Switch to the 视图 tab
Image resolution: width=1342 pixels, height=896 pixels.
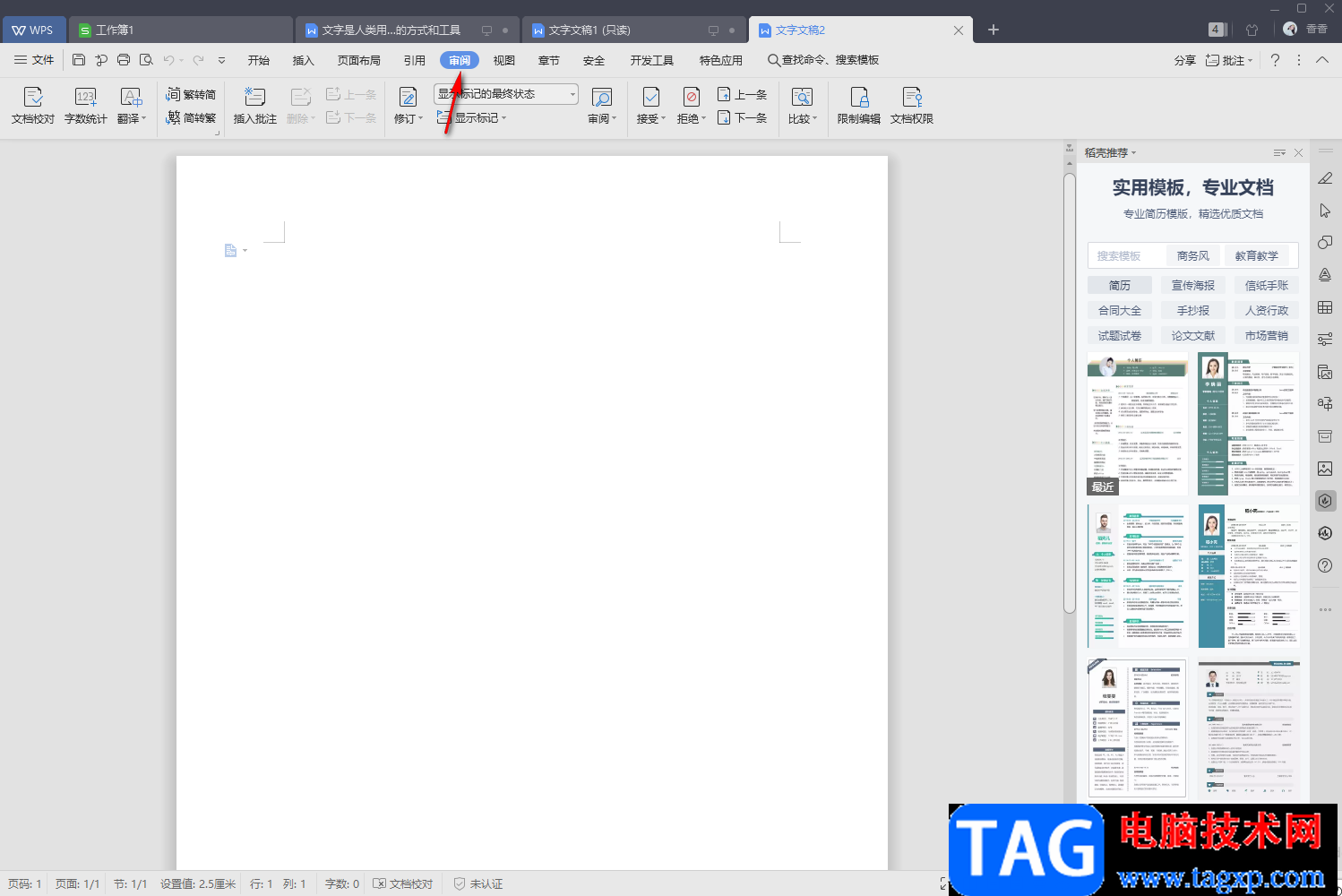pos(504,60)
